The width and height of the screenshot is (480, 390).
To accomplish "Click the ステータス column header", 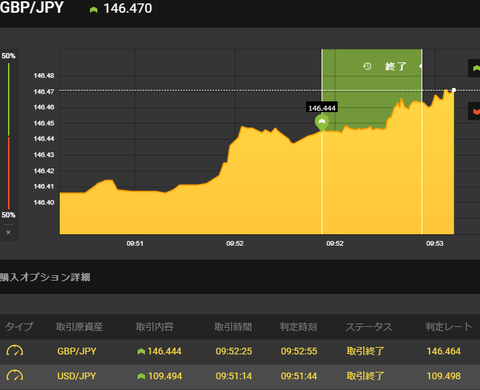I will coord(369,327).
